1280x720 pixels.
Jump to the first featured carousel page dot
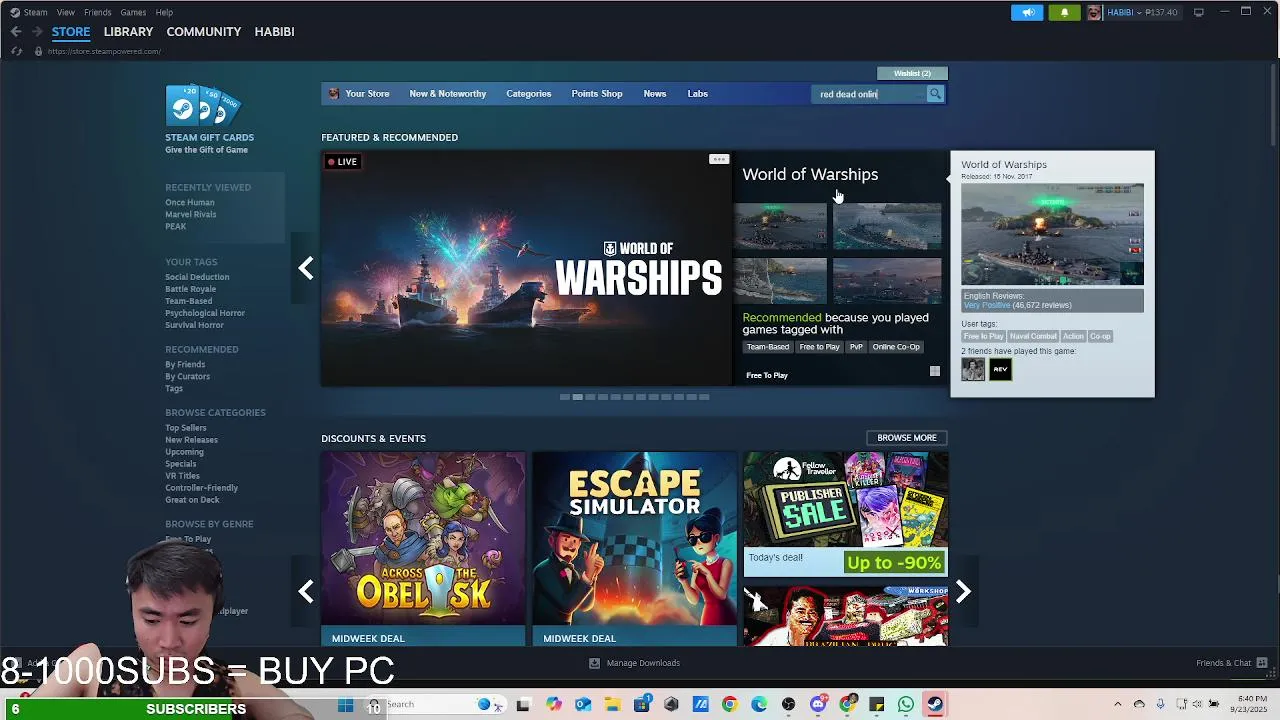tap(565, 397)
